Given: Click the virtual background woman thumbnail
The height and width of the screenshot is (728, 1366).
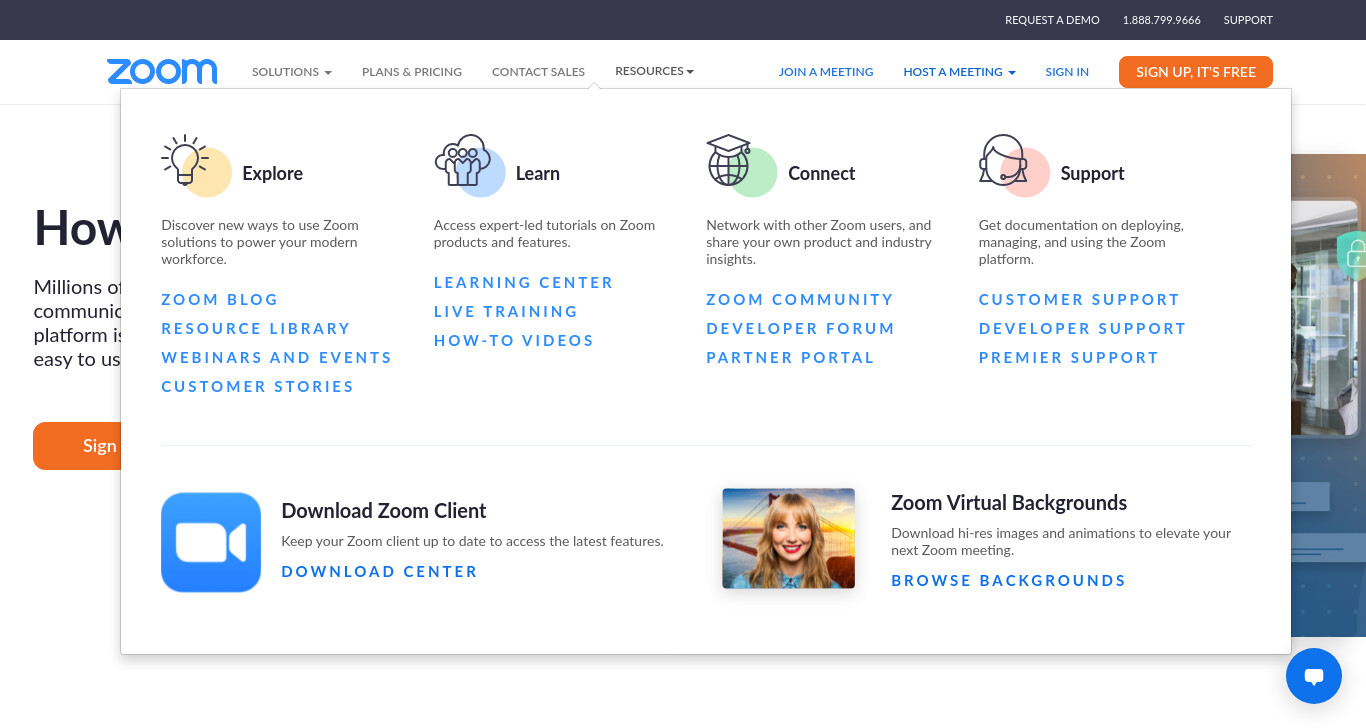Looking at the screenshot, I should coord(788,538).
